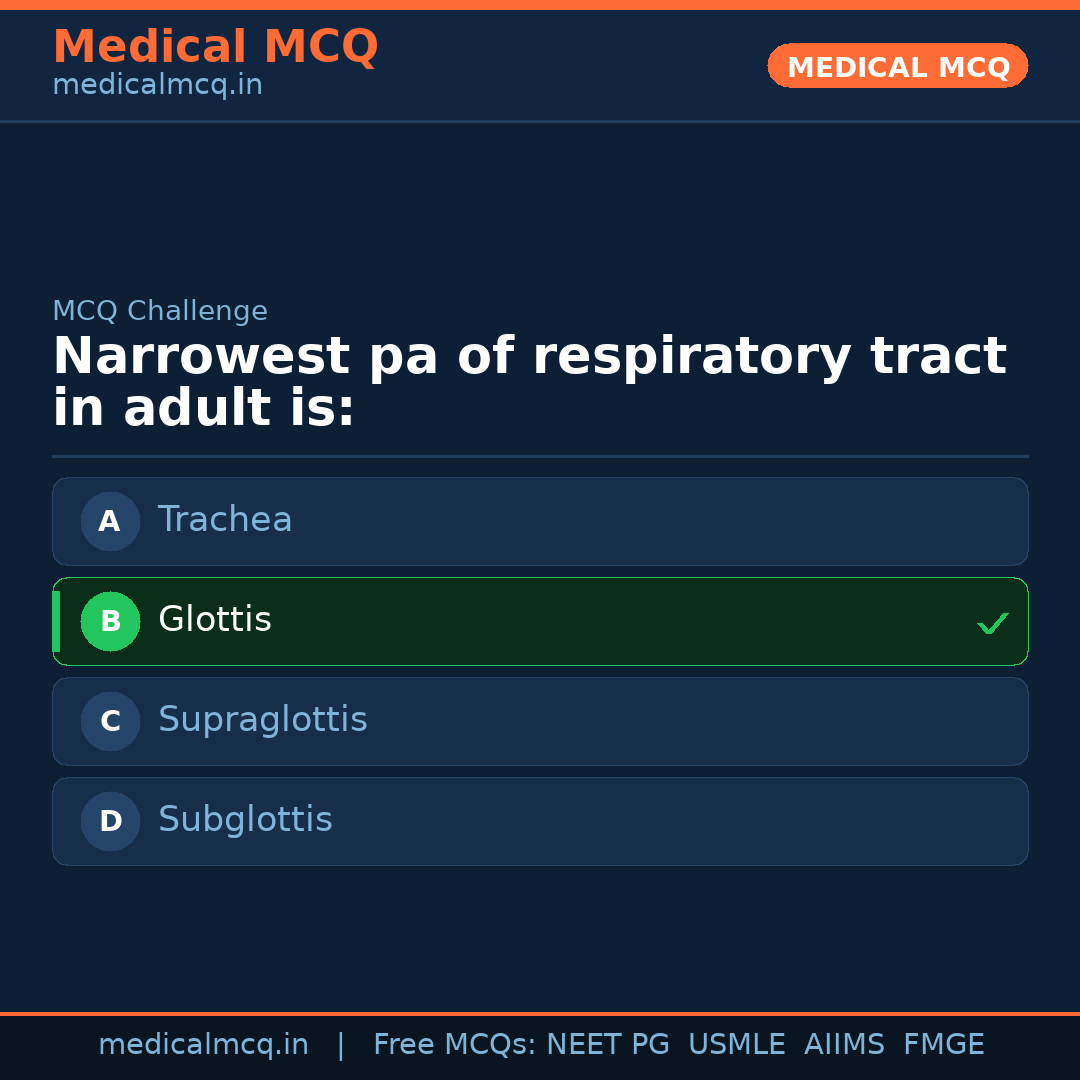Pick the Supraglottis answer text
The image size is (1080, 1080).
click(x=263, y=720)
